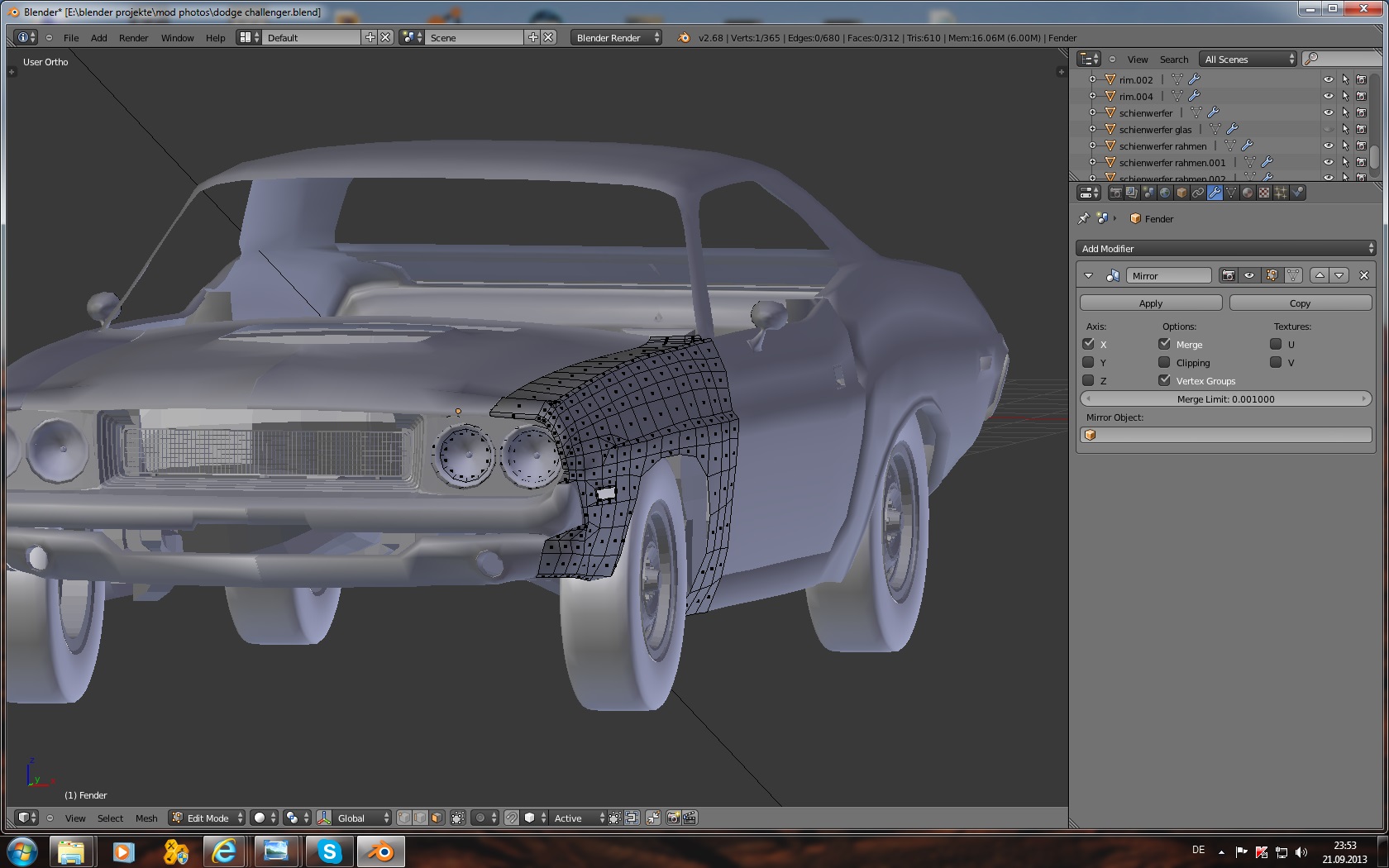Open the Material properties sphere tab
This screenshot has height=868, width=1389.
click(x=1248, y=193)
